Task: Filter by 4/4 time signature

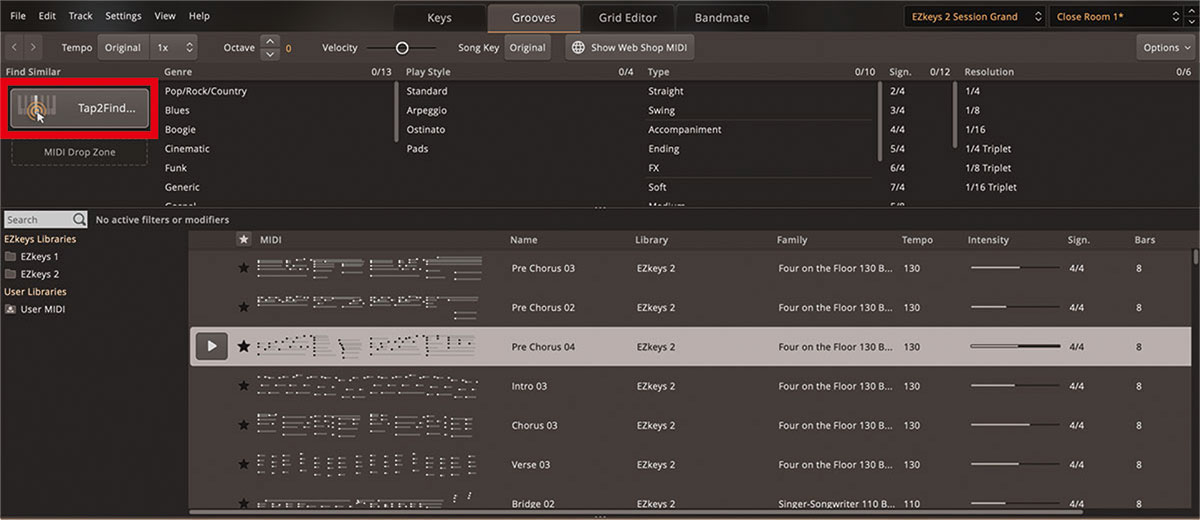Action: 897,129
